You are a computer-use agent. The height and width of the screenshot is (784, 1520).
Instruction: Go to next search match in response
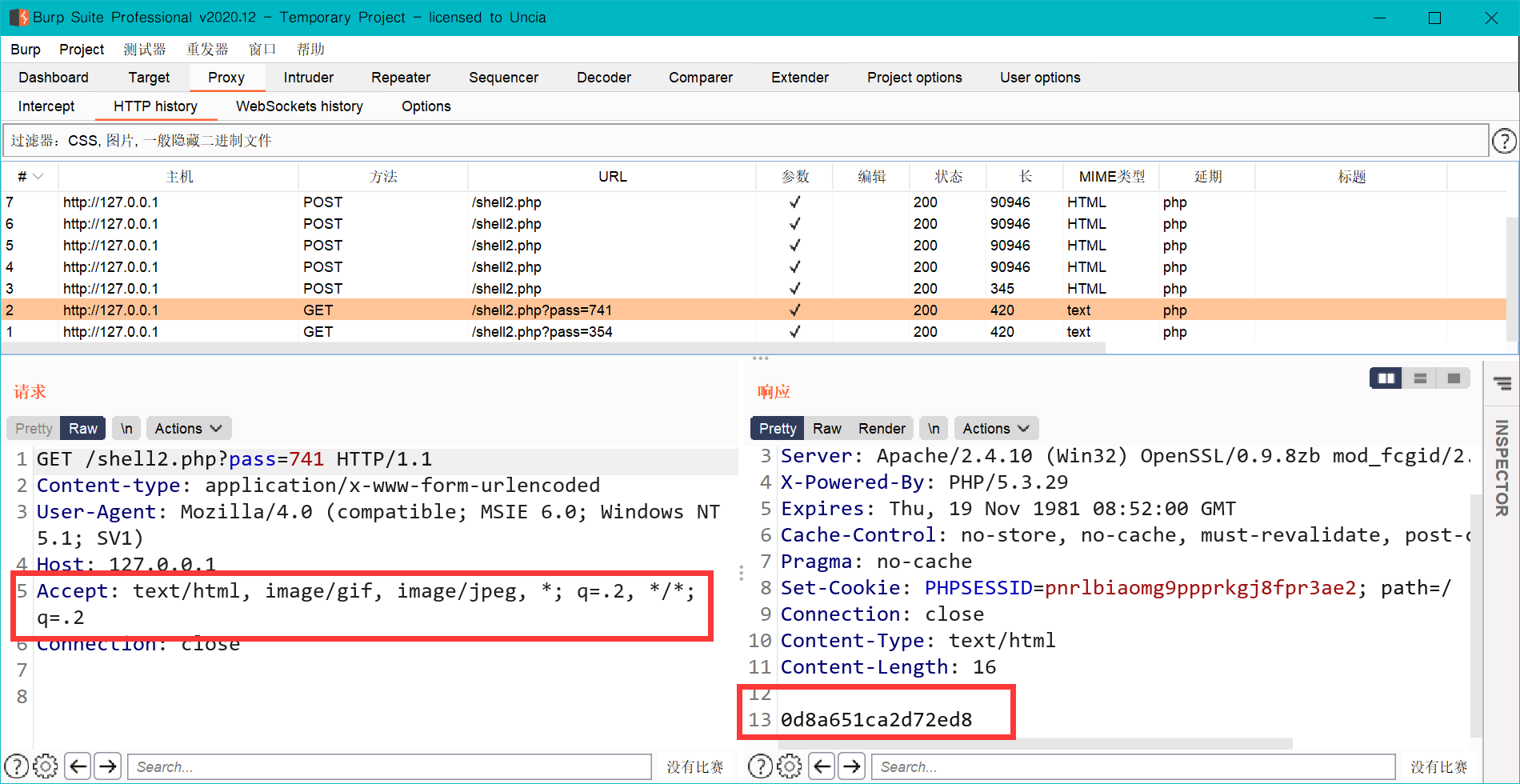coord(851,766)
